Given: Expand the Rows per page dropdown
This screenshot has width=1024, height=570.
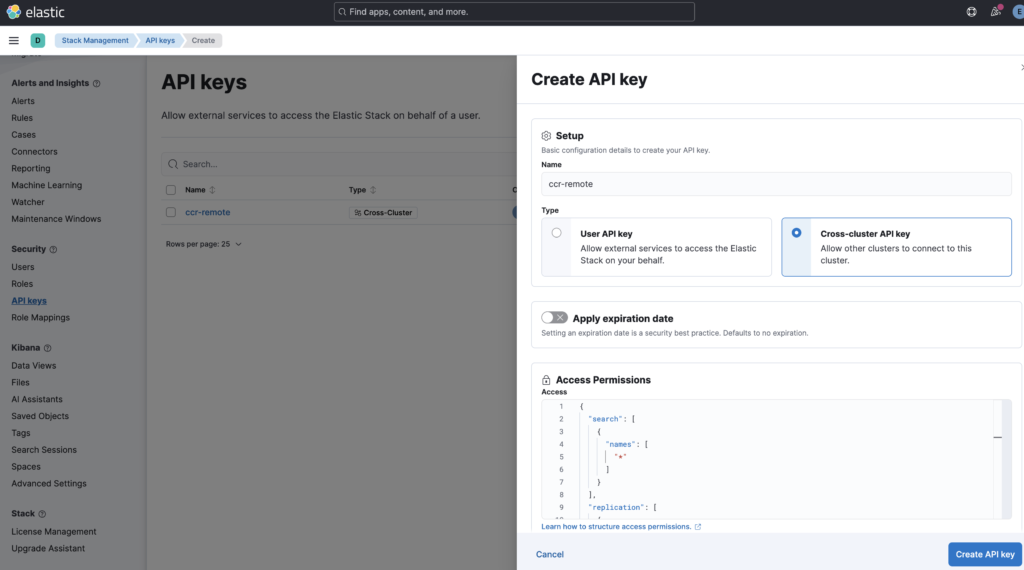Looking at the screenshot, I should [203, 244].
